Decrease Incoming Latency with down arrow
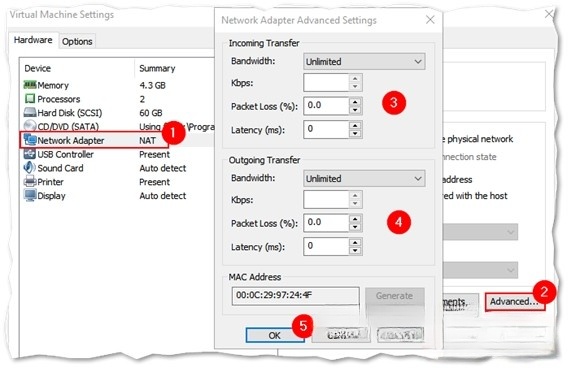The image size is (568, 368). point(355,134)
